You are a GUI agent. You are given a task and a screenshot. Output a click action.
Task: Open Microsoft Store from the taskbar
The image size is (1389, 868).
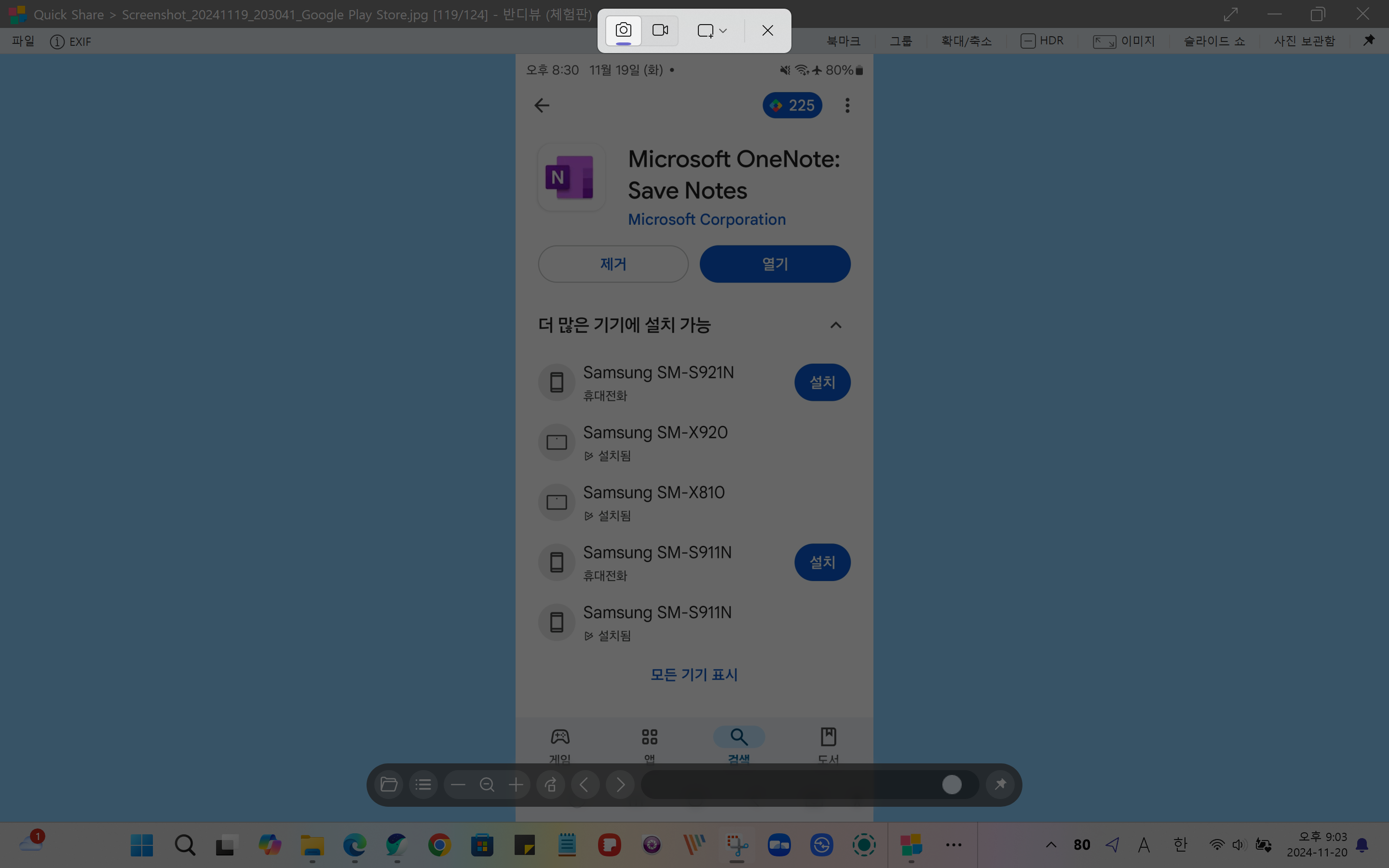pyautogui.click(x=482, y=844)
